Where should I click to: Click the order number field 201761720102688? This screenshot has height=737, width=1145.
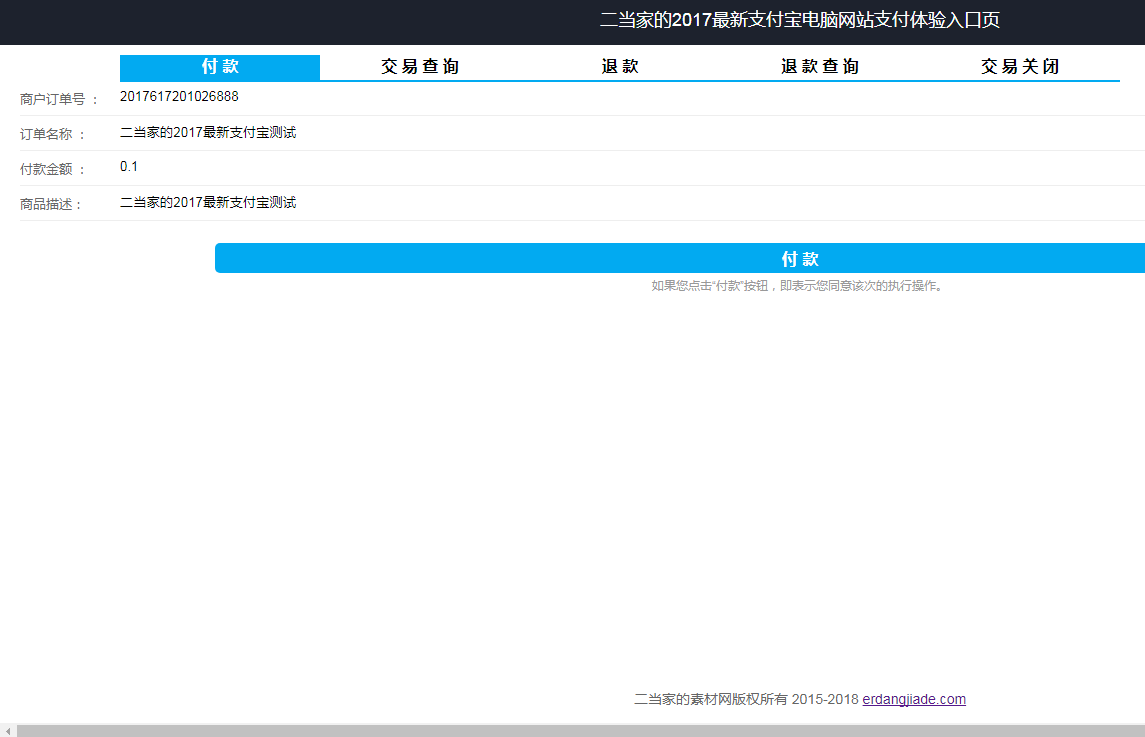pos(632,96)
